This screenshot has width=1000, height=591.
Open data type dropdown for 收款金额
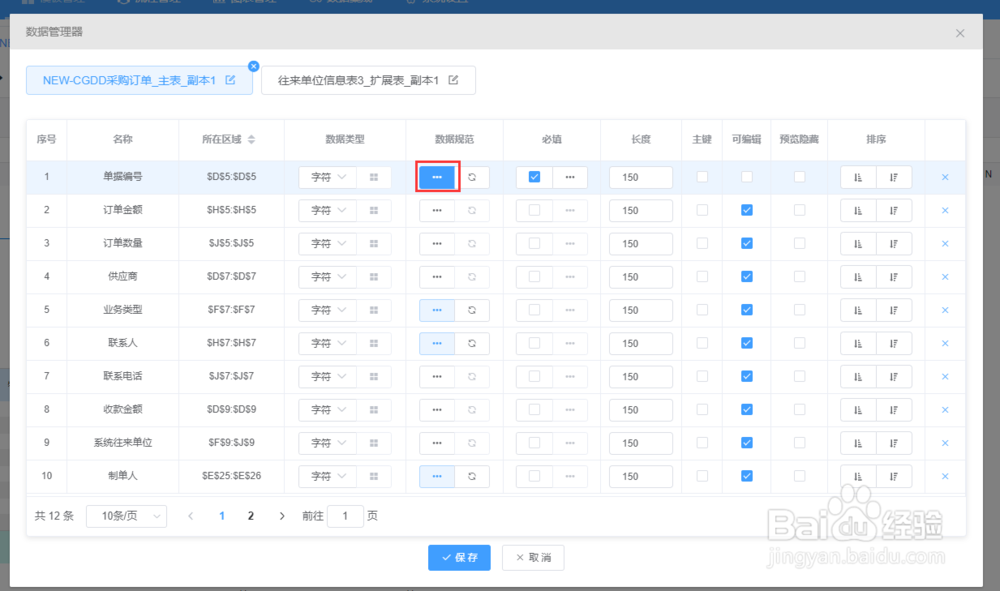click(328, 410)
